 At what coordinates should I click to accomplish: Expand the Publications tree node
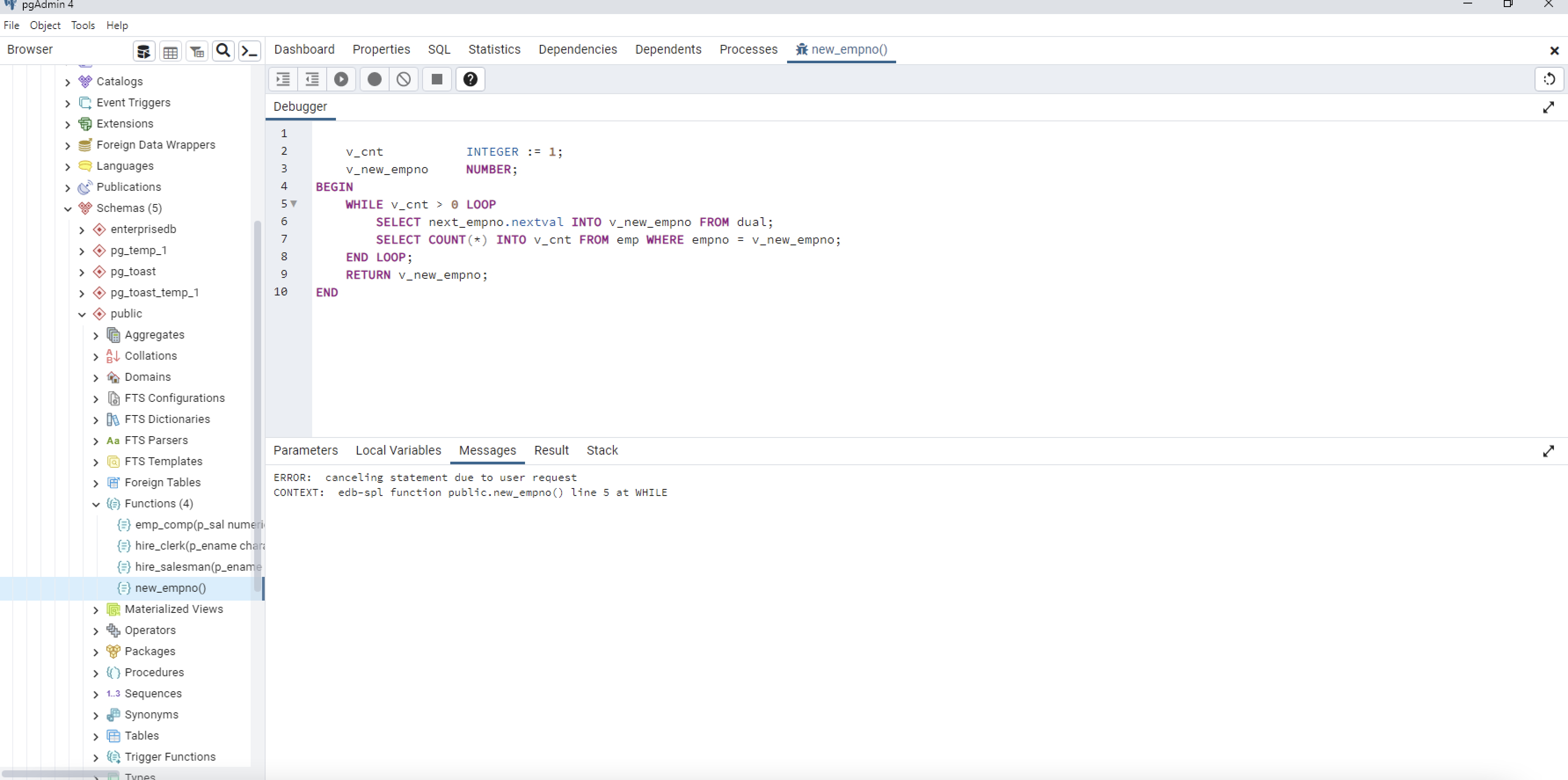(68, 188)
